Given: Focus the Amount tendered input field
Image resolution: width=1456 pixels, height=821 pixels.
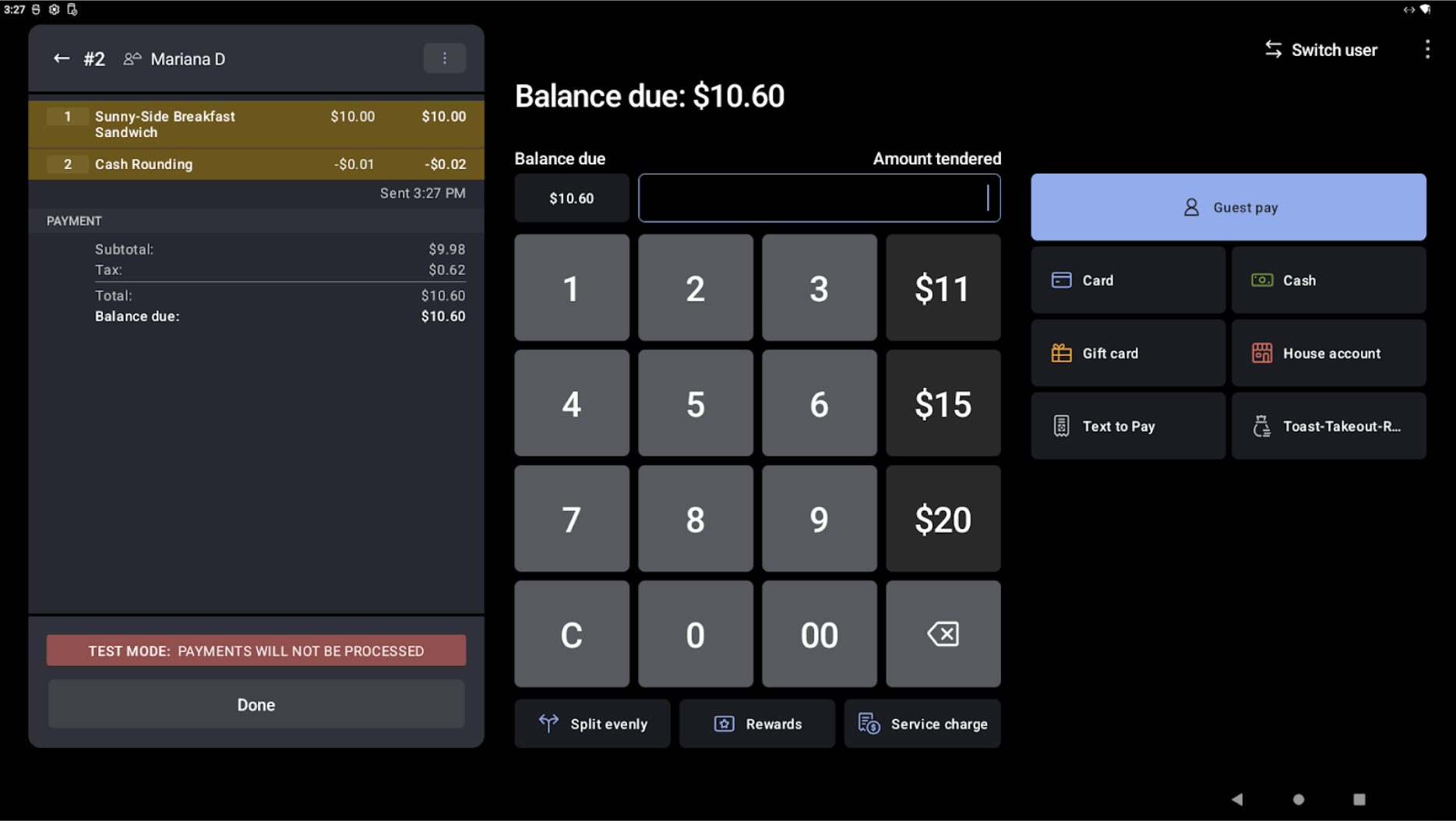Looking at the screenshot, I should 818,198.
